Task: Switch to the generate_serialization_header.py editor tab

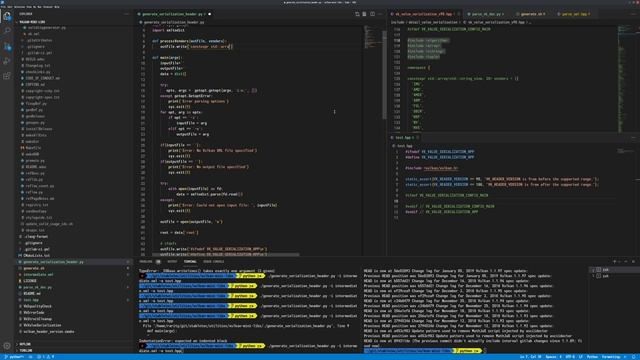Action: [174, 14]
